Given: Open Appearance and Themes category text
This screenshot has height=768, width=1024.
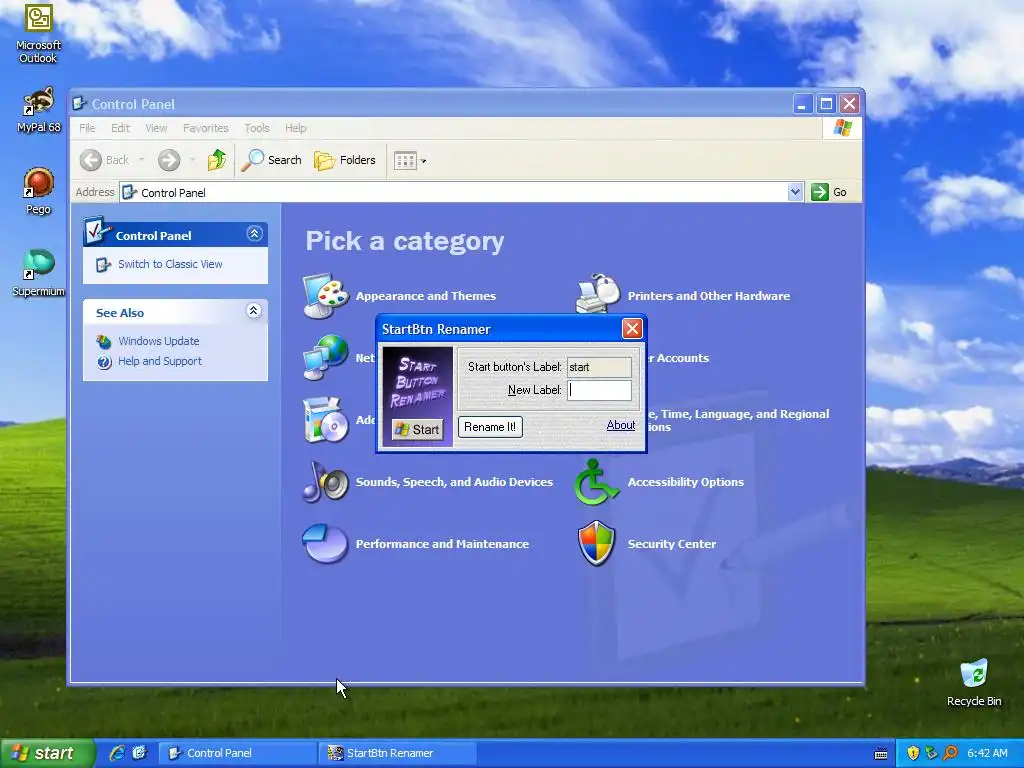Looking at the screenshot, I should coord(426,296).
